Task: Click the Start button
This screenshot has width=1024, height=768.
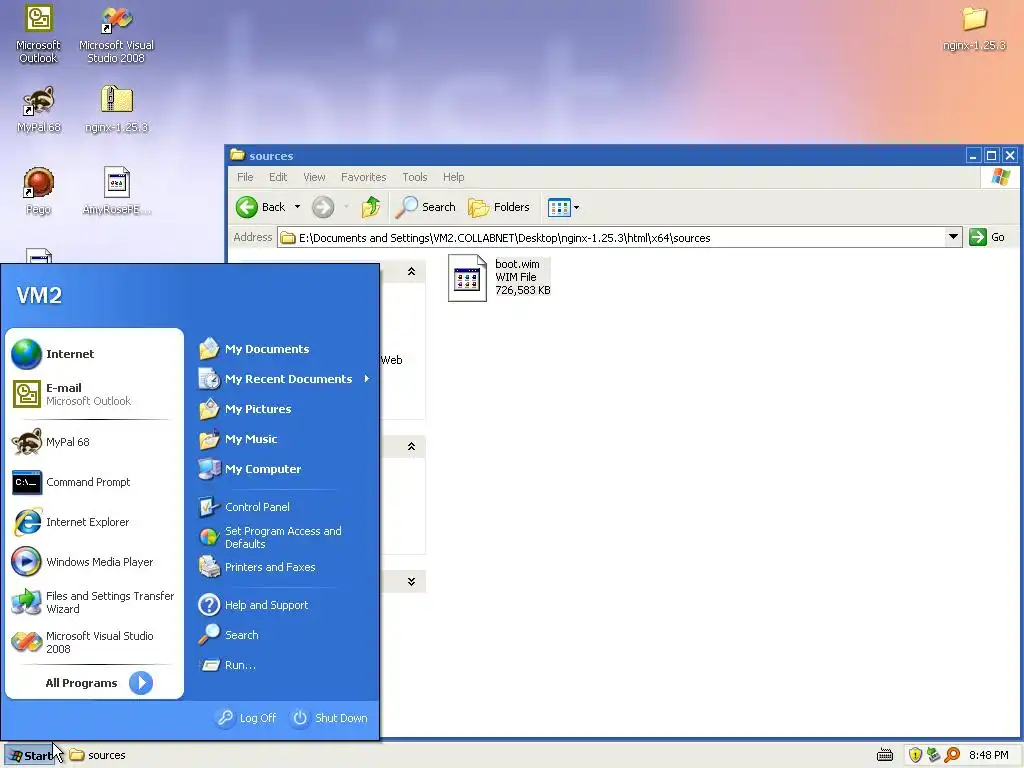Action: 31,756
